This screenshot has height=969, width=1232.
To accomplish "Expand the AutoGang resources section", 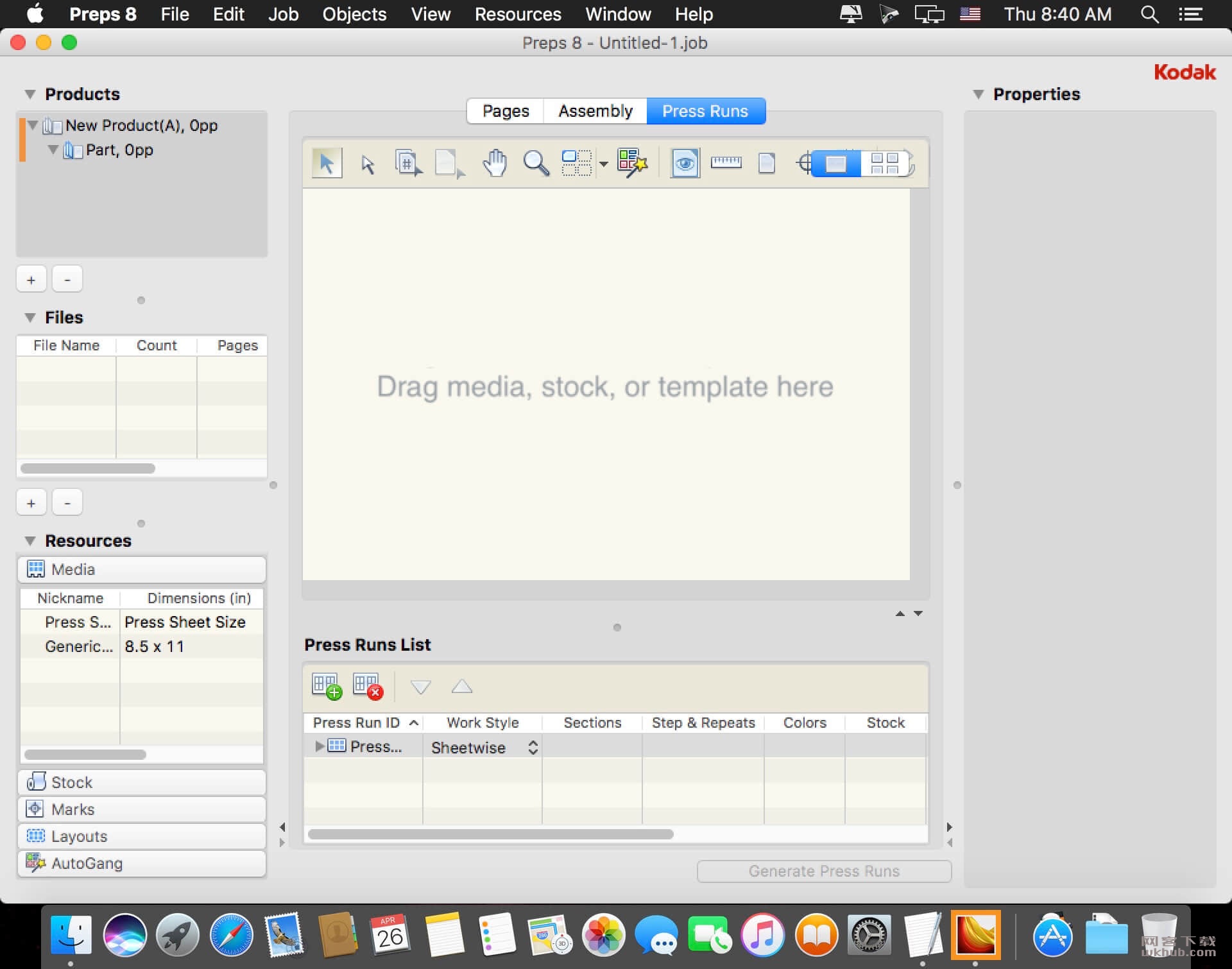I will [142, 863].
